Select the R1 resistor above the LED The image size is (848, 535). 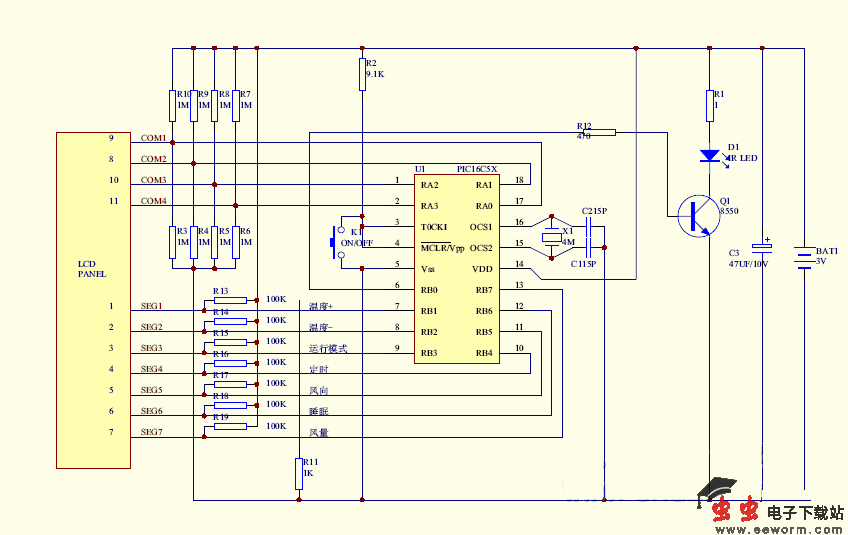coord(709,100)
